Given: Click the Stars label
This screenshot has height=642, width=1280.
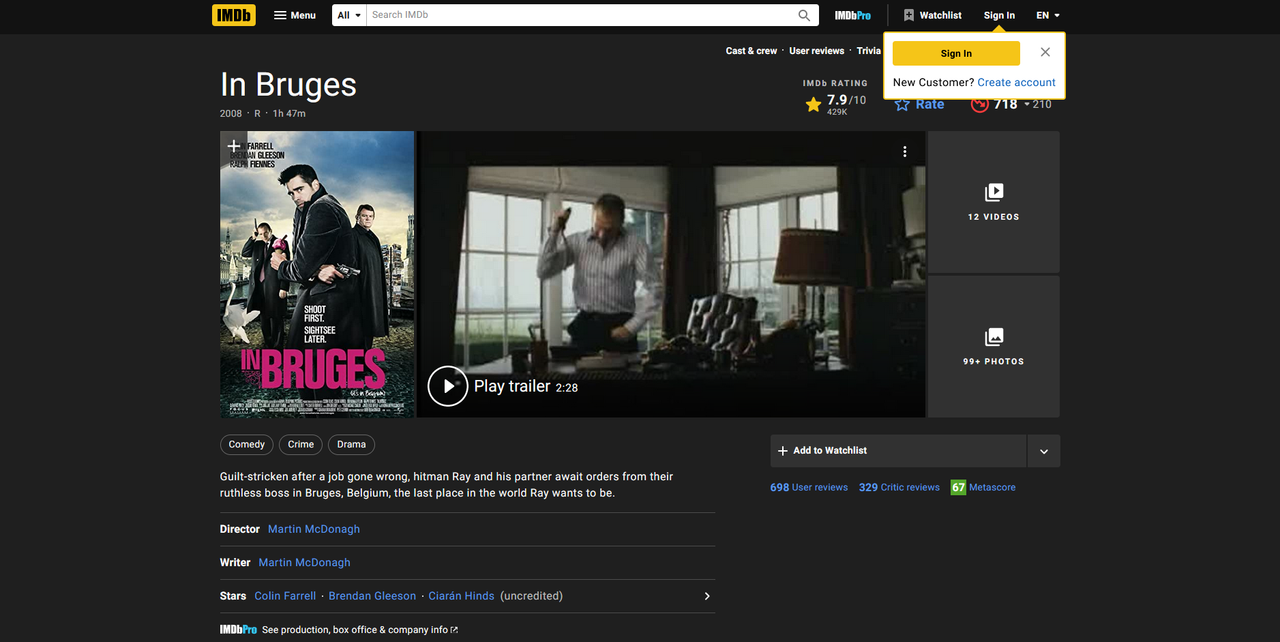Looking at the screenshot, I should (233, 596).
